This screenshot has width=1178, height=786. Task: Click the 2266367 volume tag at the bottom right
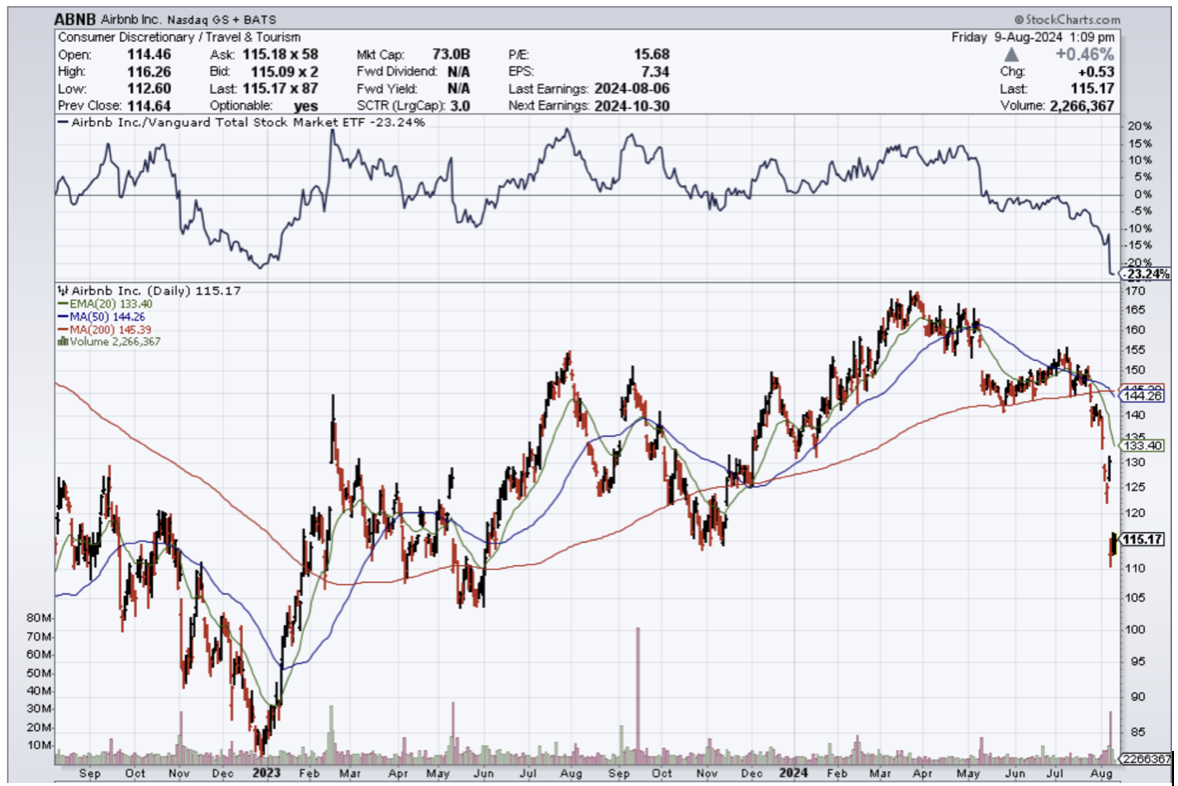pos(1146,758)
